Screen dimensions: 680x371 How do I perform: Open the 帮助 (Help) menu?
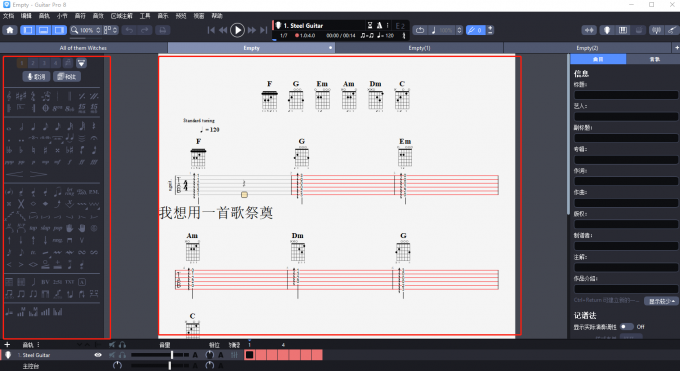217,16
